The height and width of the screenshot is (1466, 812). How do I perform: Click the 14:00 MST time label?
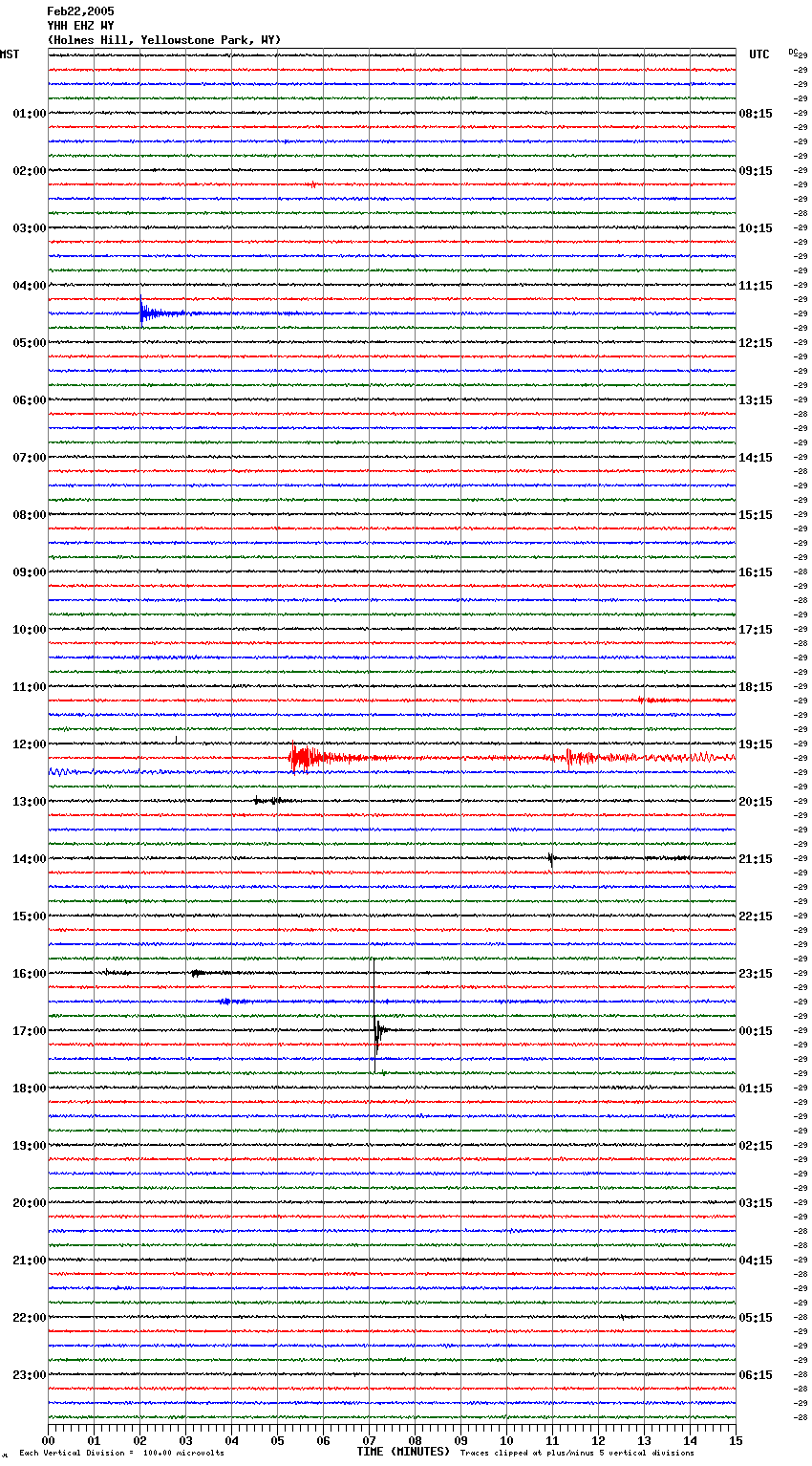[30, 859]
